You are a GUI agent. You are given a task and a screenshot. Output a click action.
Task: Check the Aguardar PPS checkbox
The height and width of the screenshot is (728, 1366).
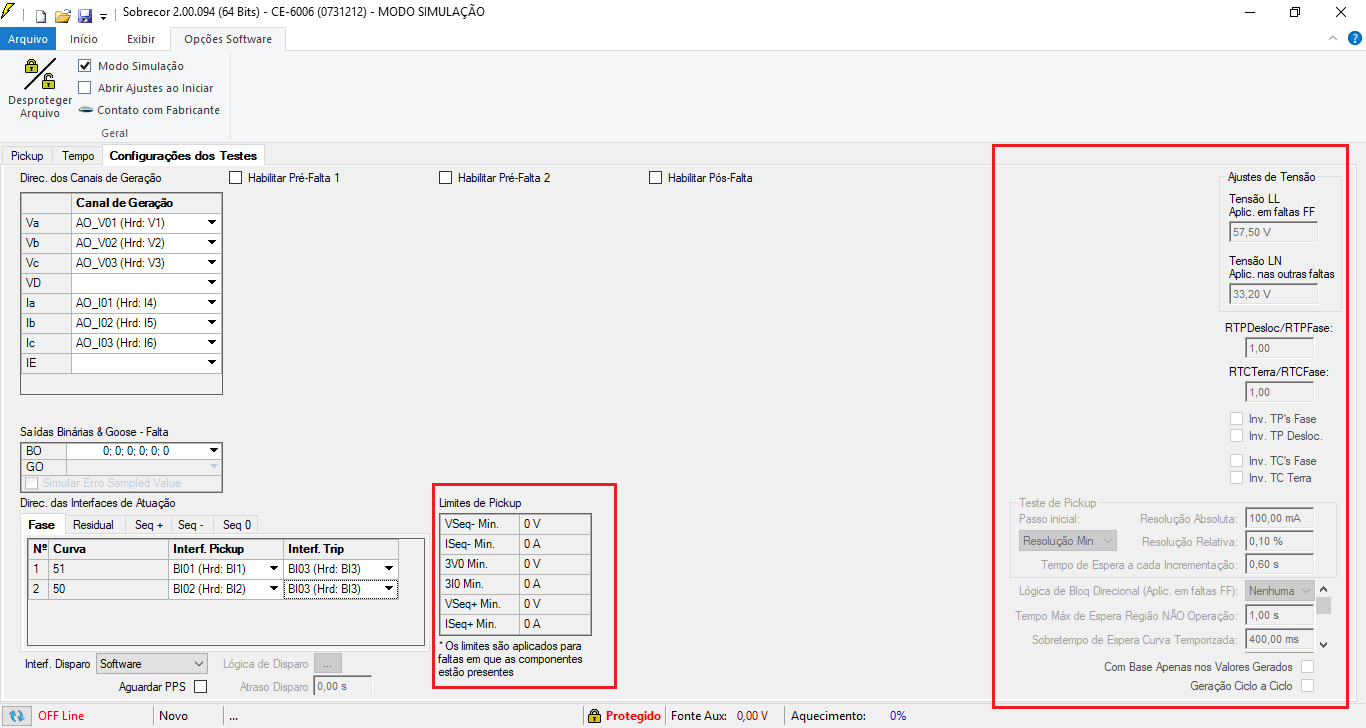[200, 686]
